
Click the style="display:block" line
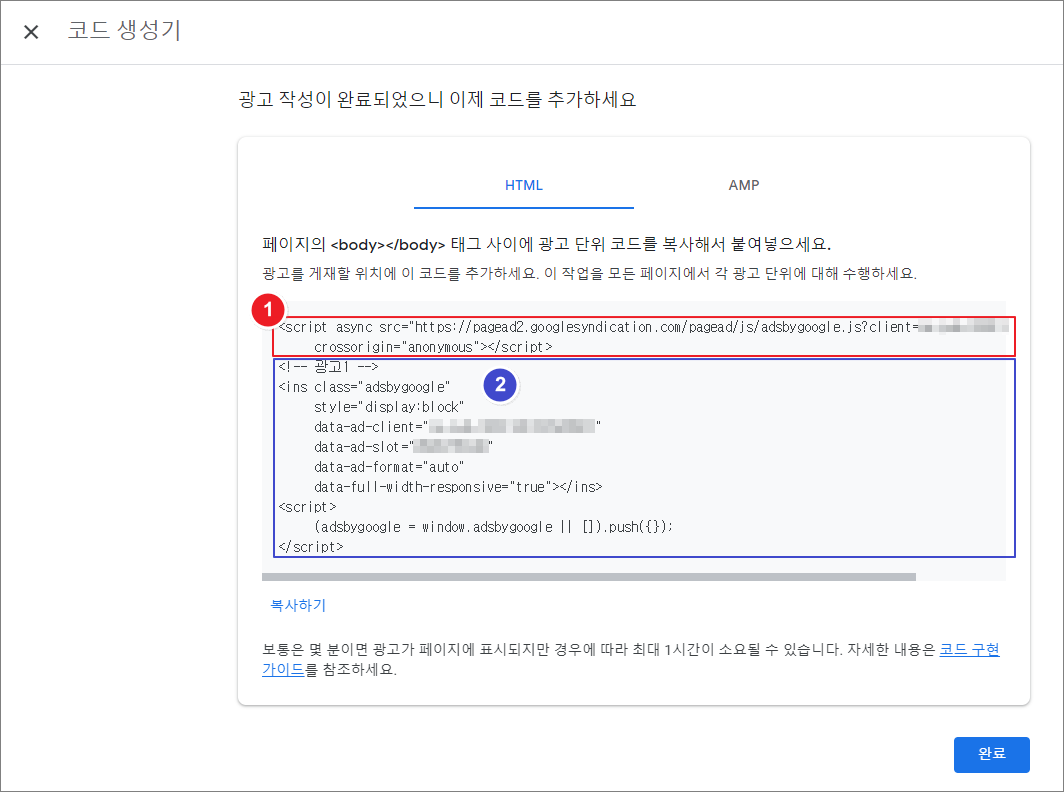pos(389,407)
